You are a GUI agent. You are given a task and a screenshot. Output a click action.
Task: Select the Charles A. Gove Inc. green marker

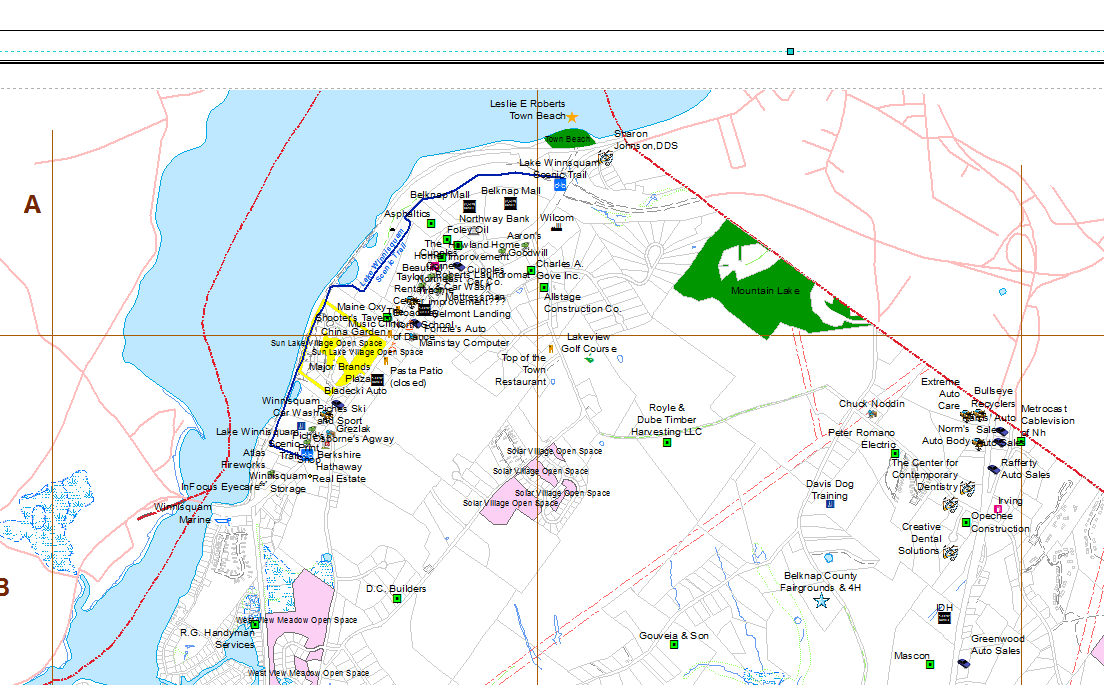click(x=531, y=270)
